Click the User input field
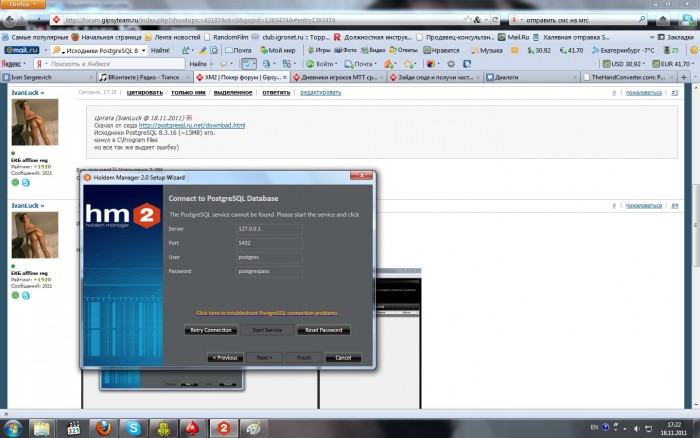Image resolution: width=700 pixels, height=438 pixels. pos(269,257)
